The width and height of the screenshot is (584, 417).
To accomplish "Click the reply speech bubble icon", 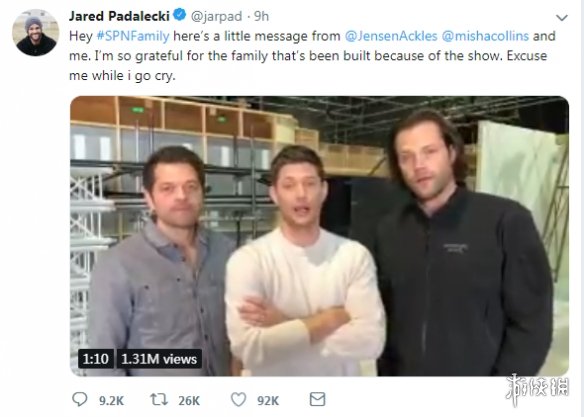I will (x=79, y=400).
